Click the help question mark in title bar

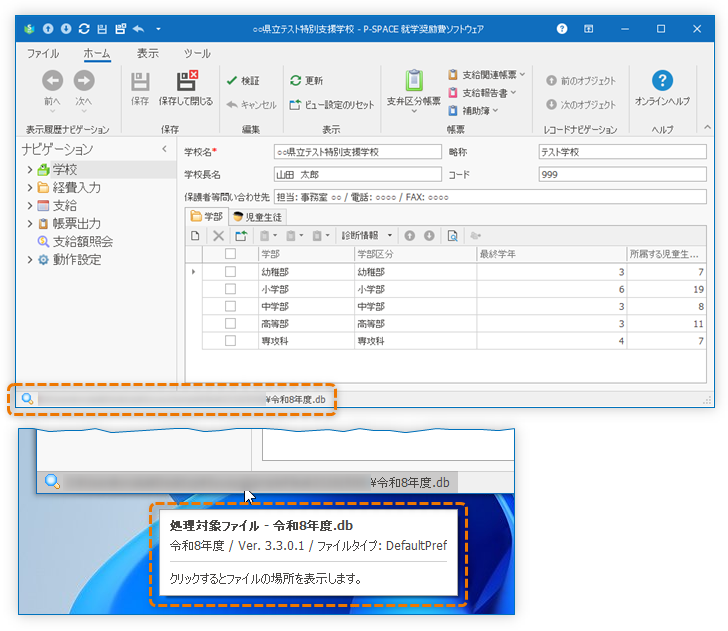[562, 29]
